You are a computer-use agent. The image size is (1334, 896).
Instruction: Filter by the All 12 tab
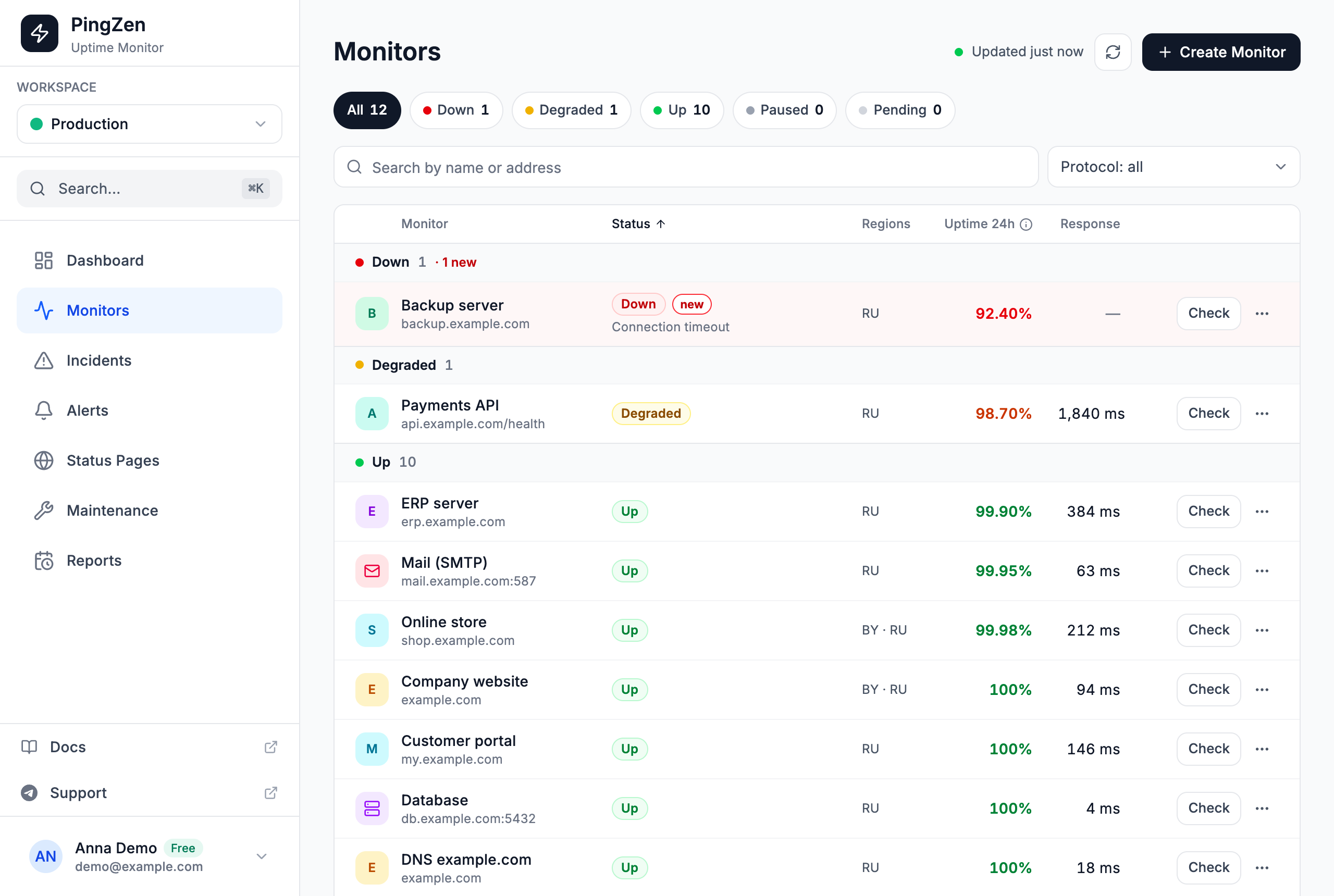coord(367,110)
